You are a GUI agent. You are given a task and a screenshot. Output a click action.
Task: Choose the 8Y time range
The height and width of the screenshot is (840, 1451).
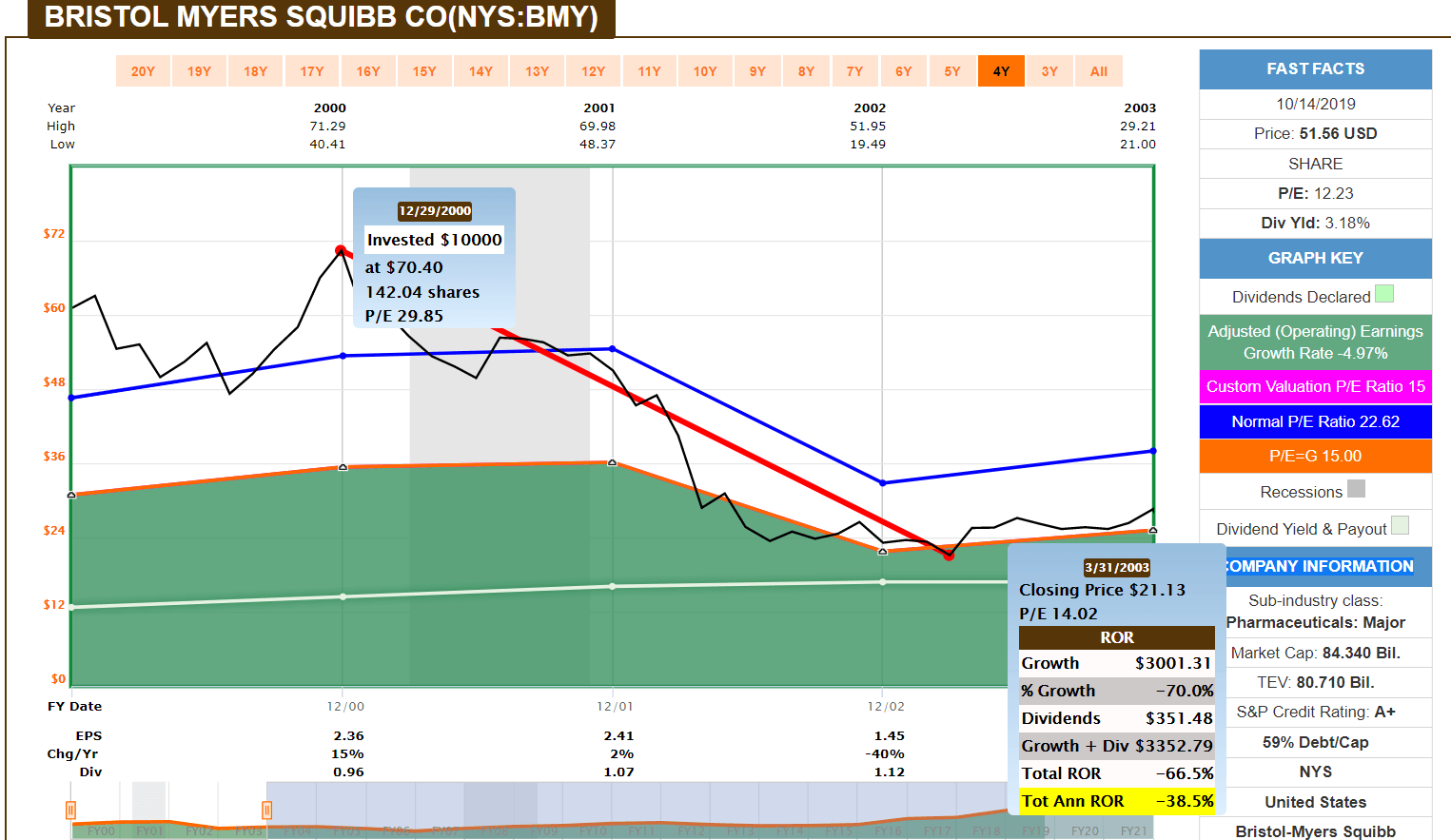coord(806,71)
